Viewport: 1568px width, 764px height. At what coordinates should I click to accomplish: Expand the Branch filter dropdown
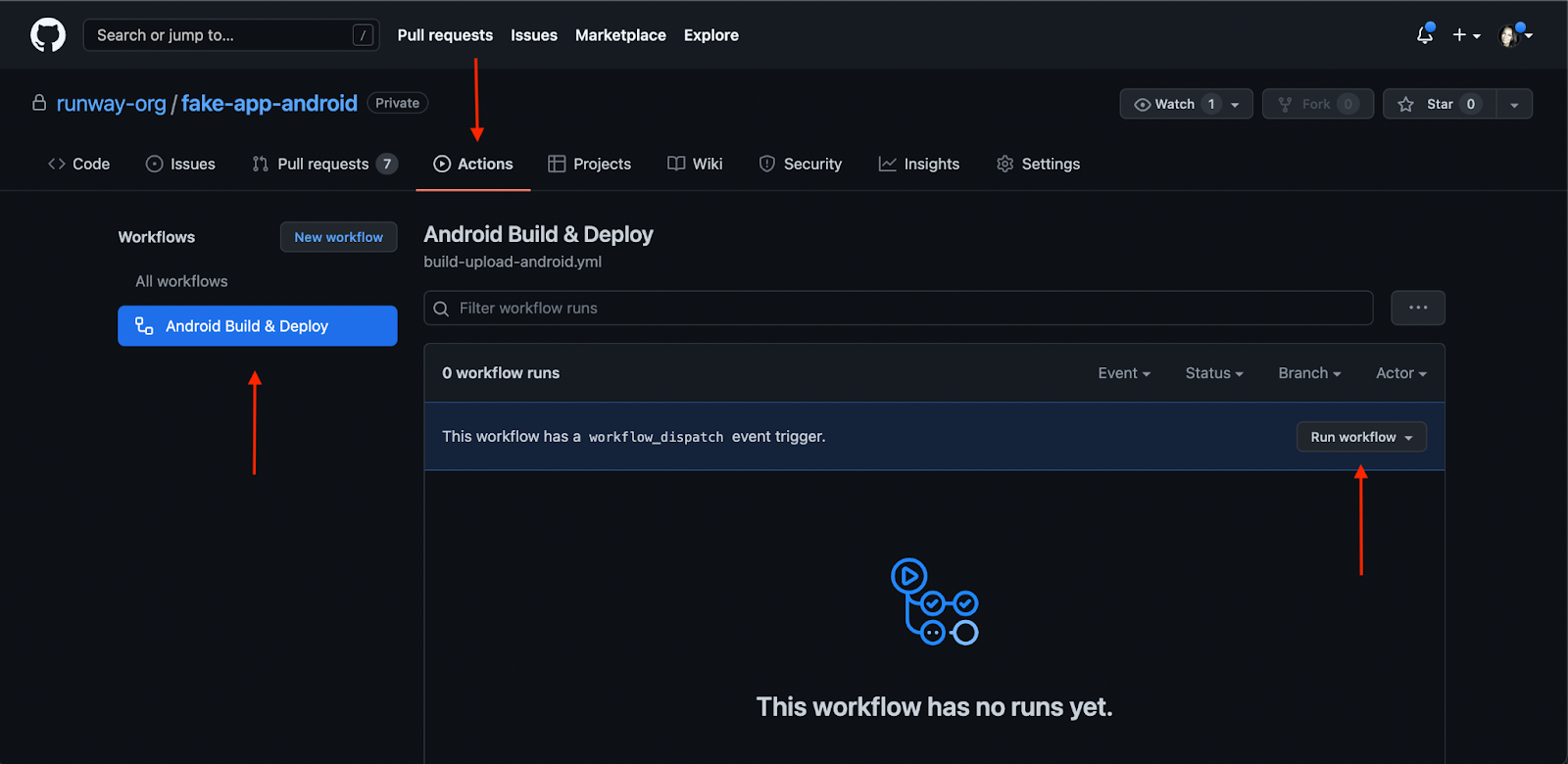pyautogui.click(x=1309, y=373)
